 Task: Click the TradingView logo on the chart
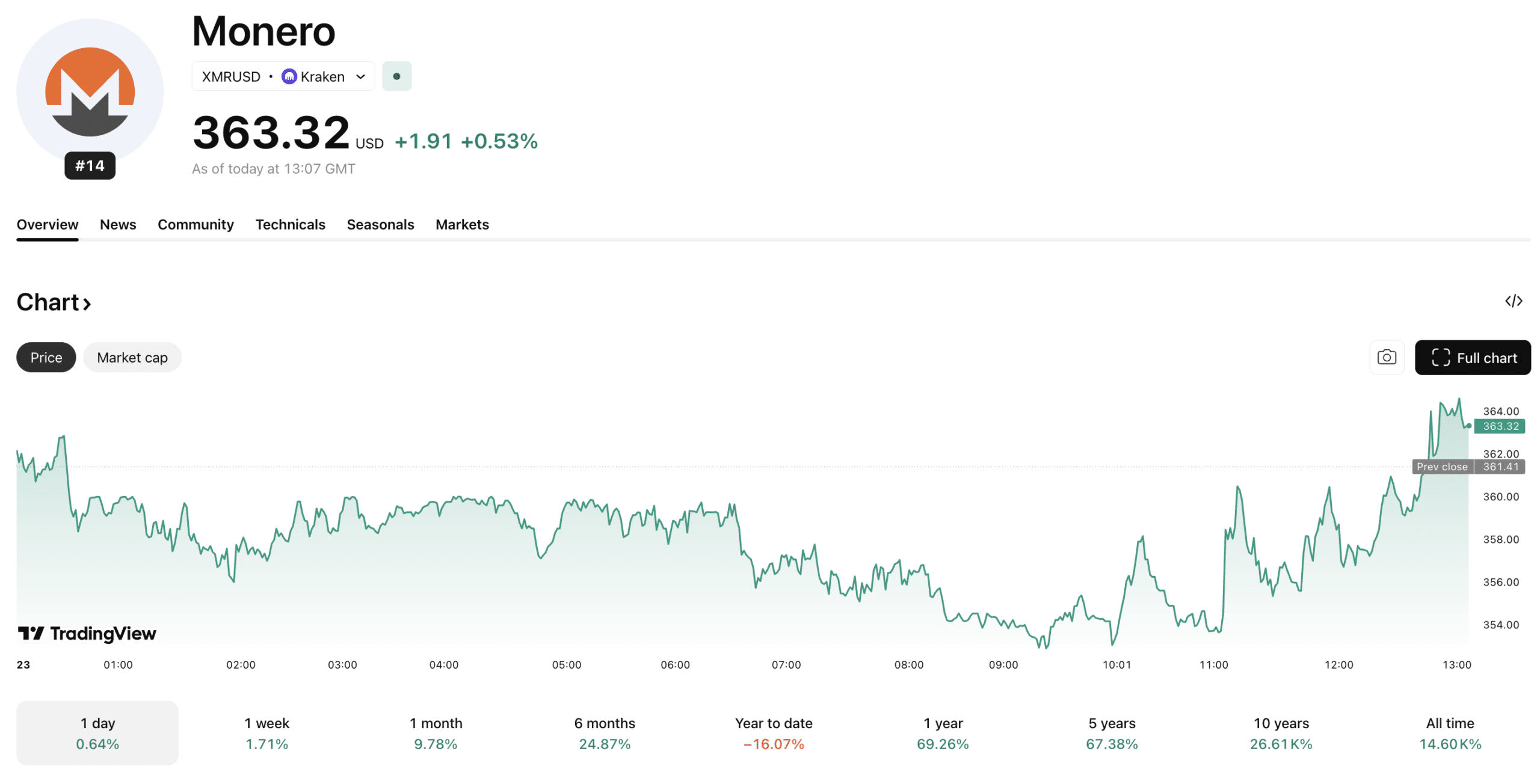86,633
